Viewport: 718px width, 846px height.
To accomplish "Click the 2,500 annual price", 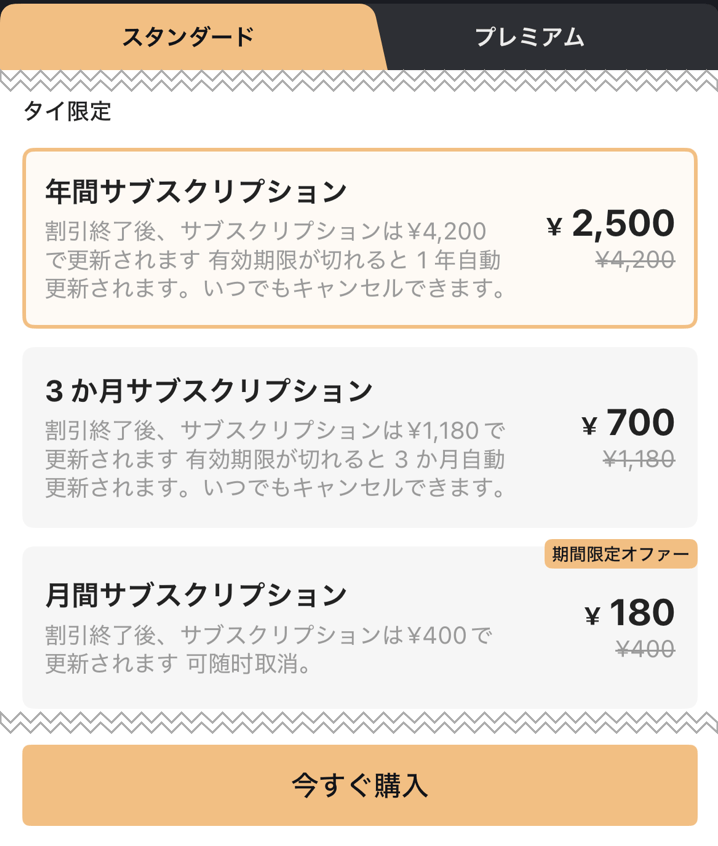I will point(623,224).
